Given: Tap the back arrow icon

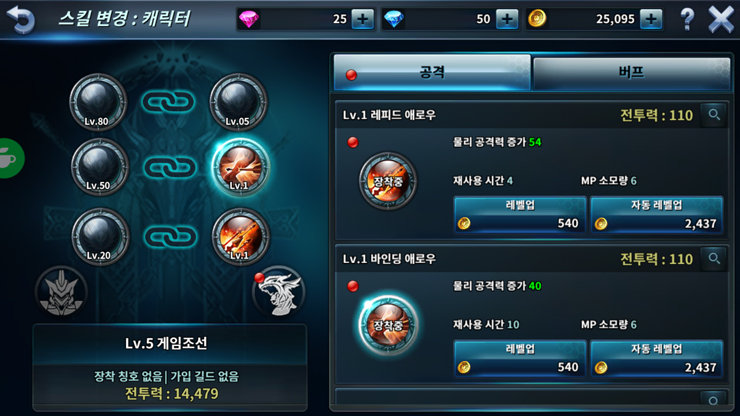Looking at the screenshot, I should click(x=21, y=19).
